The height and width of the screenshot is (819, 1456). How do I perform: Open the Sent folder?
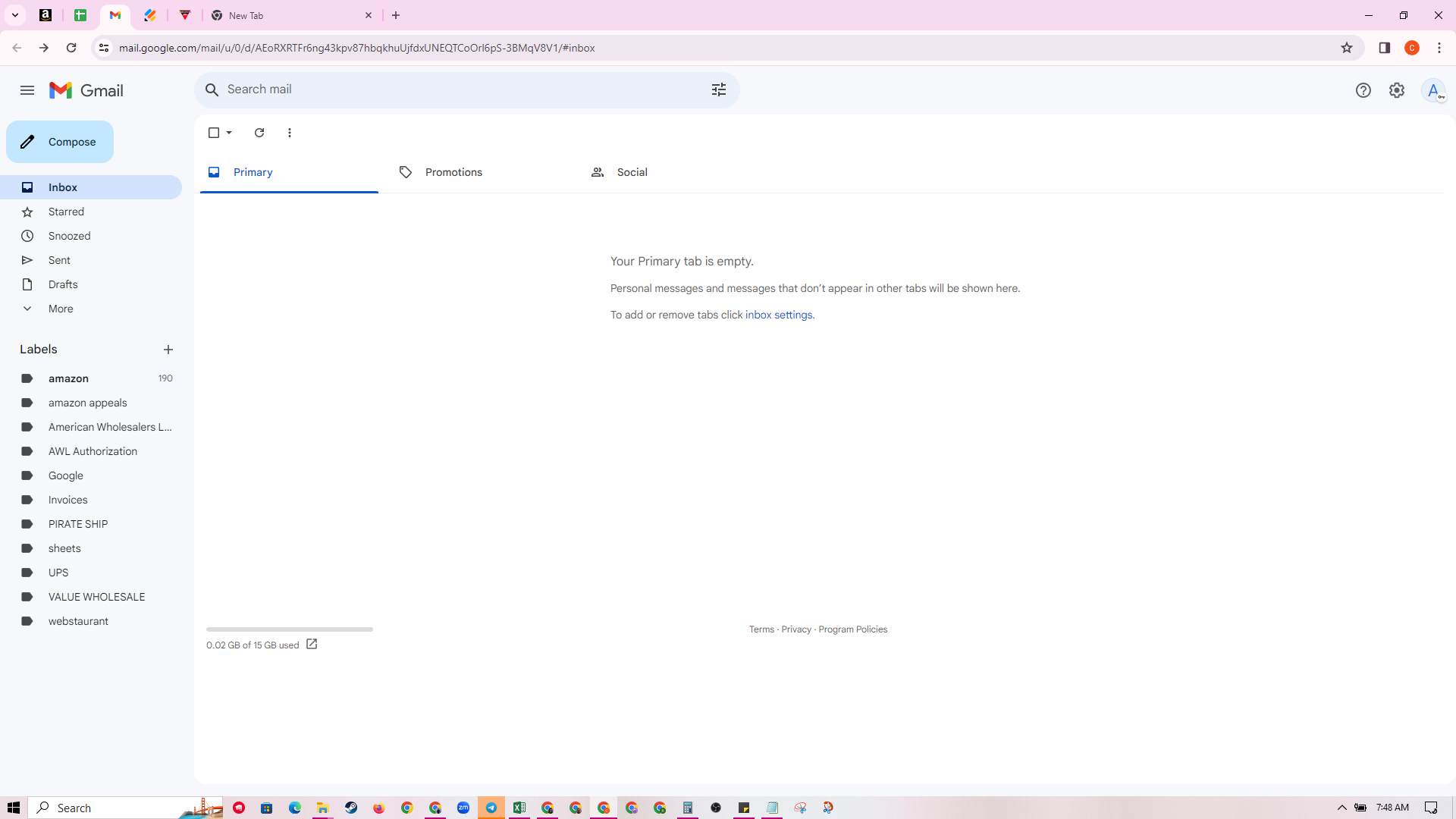(91, 260)
